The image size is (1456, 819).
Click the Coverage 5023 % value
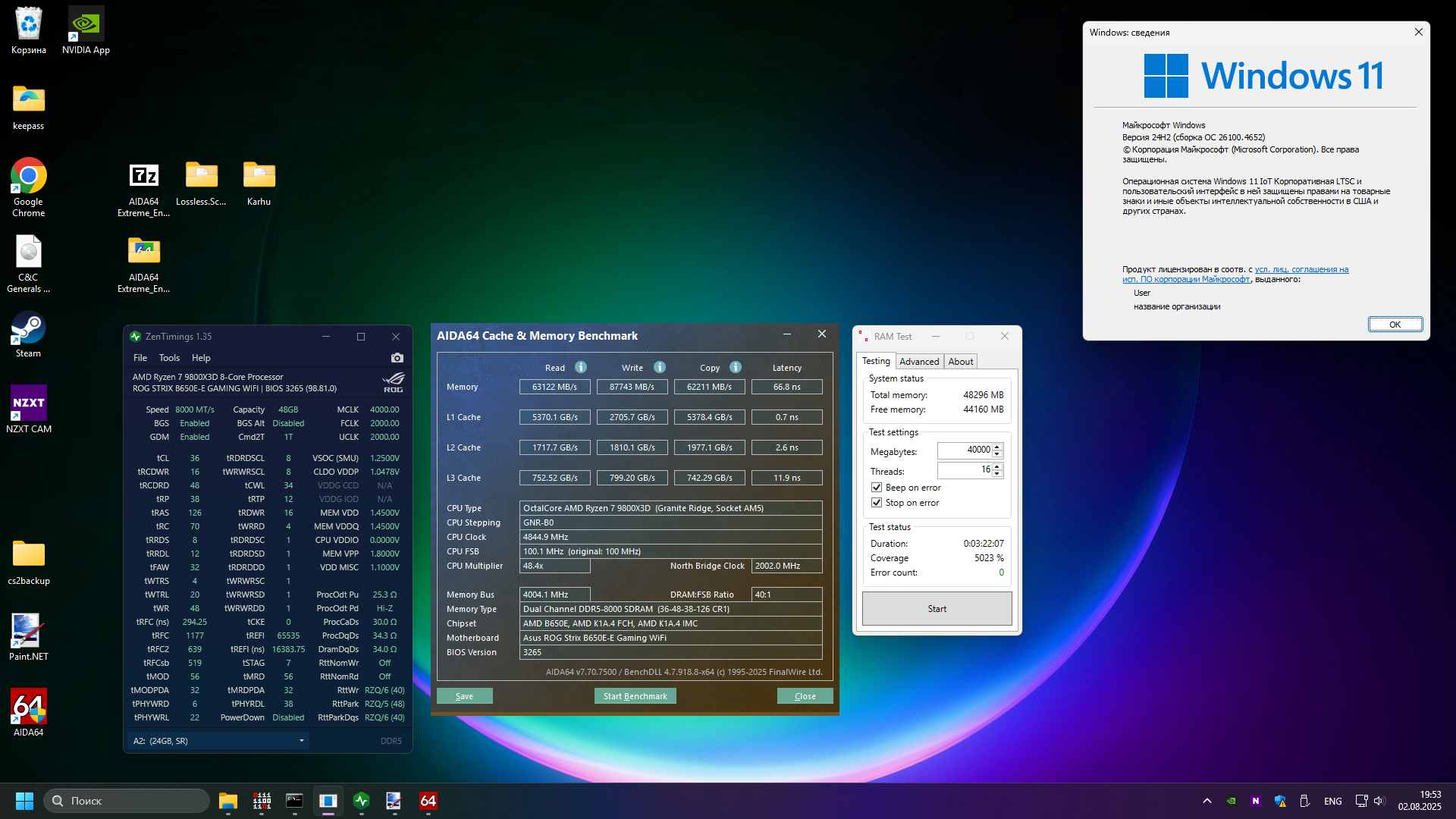pos(989,558)
